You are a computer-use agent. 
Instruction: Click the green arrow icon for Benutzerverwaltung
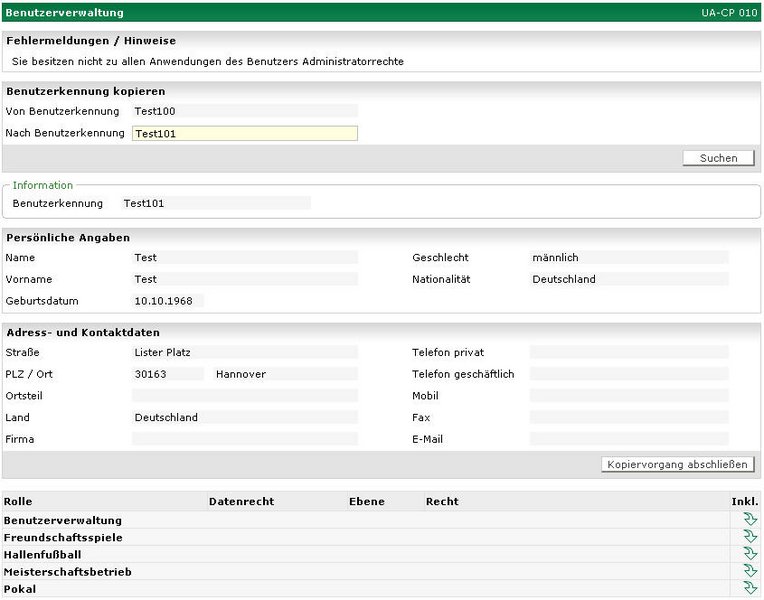pyautogui.click(x=750, y=520)
